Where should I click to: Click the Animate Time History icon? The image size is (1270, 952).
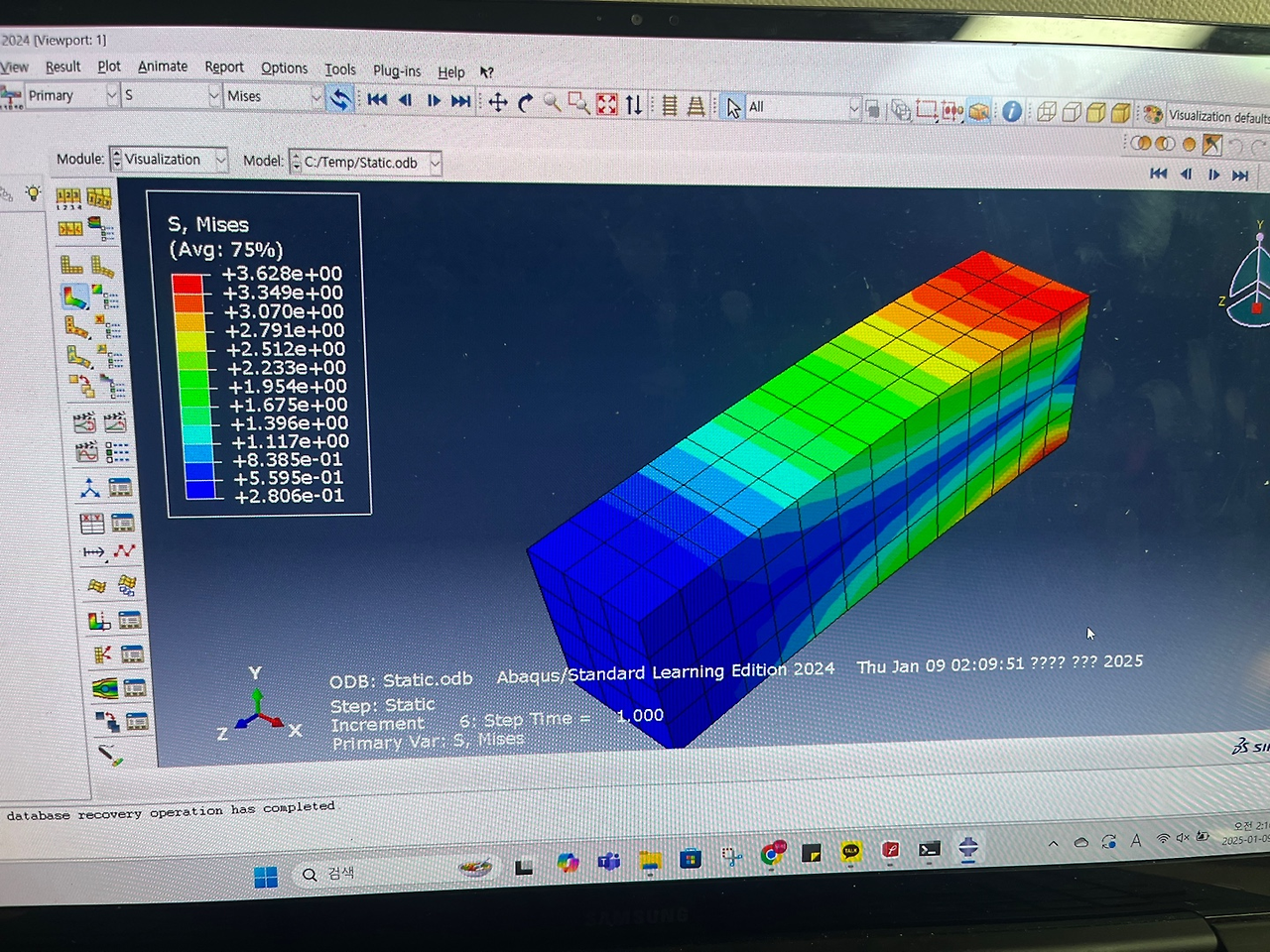coord(116,422)
